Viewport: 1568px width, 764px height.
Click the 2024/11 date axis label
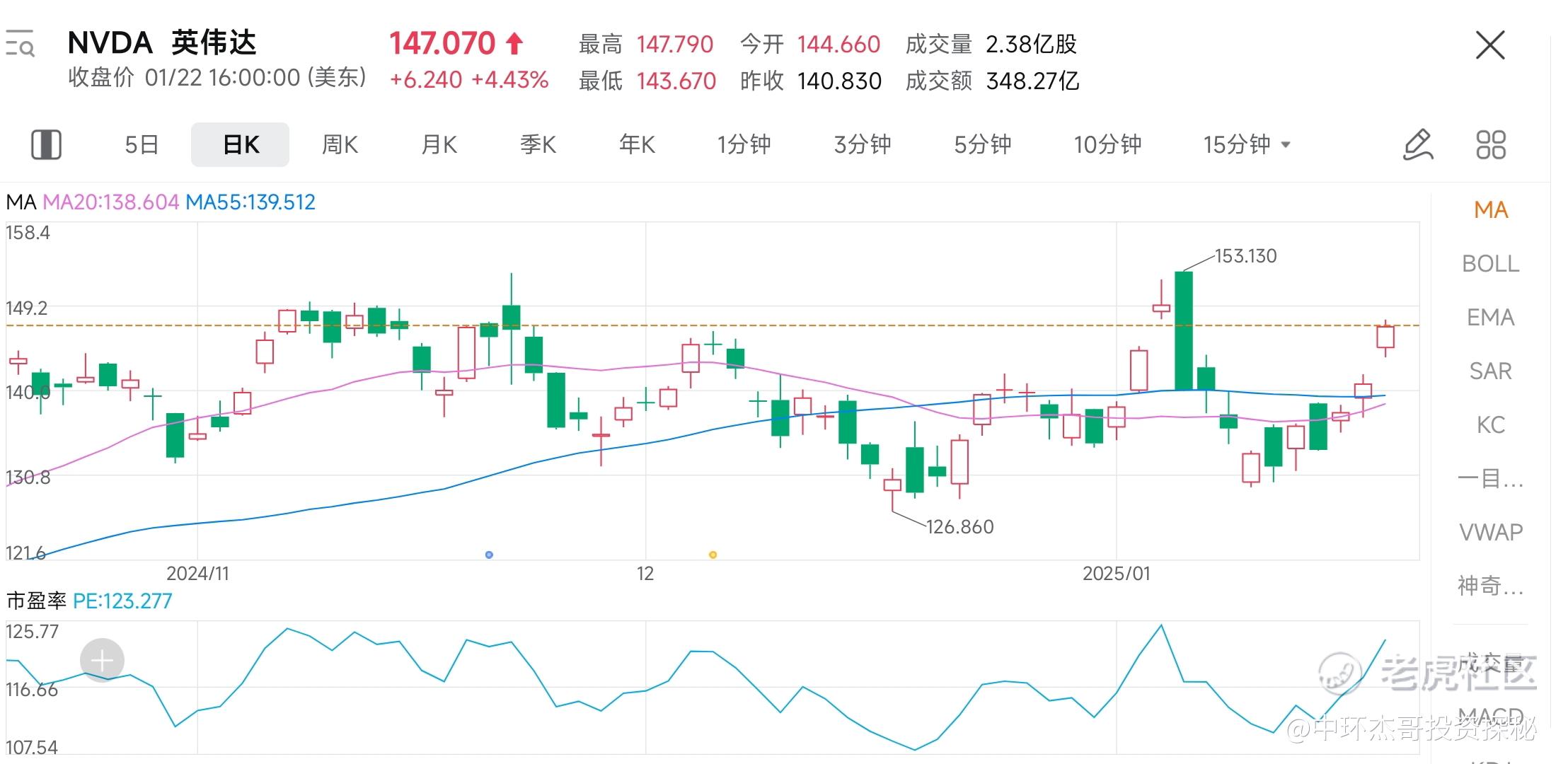197,574
